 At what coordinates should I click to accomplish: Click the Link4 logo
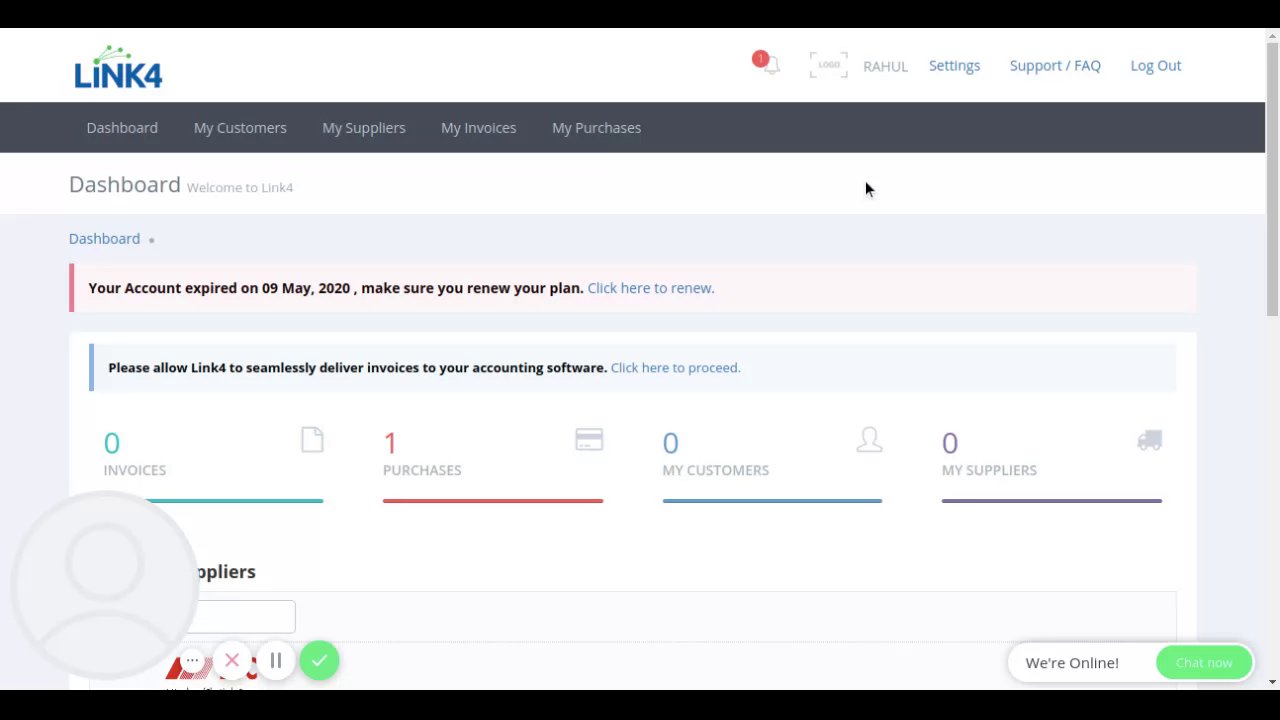[x=118, y=67]
